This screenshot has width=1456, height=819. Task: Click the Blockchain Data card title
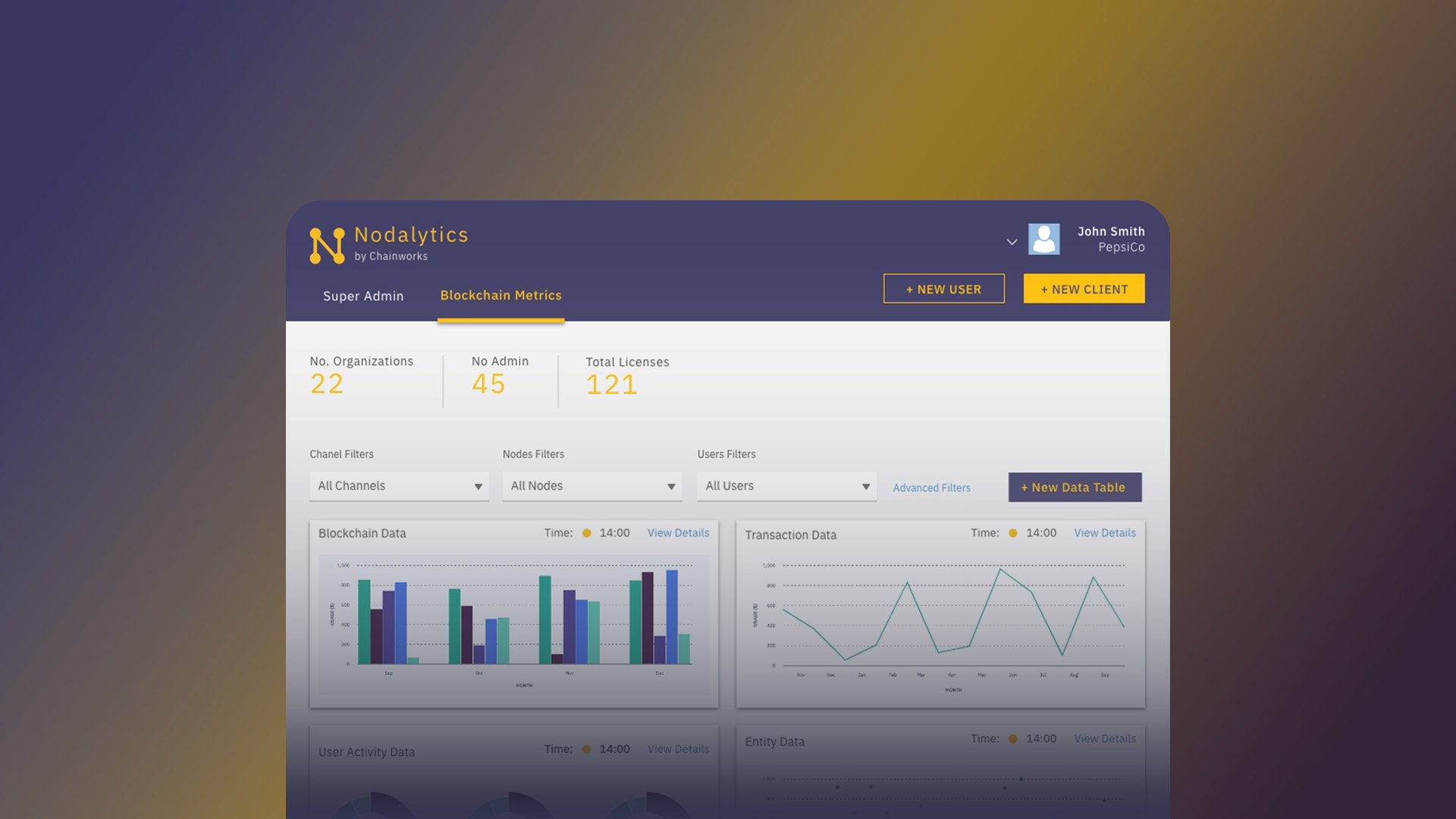362,533
